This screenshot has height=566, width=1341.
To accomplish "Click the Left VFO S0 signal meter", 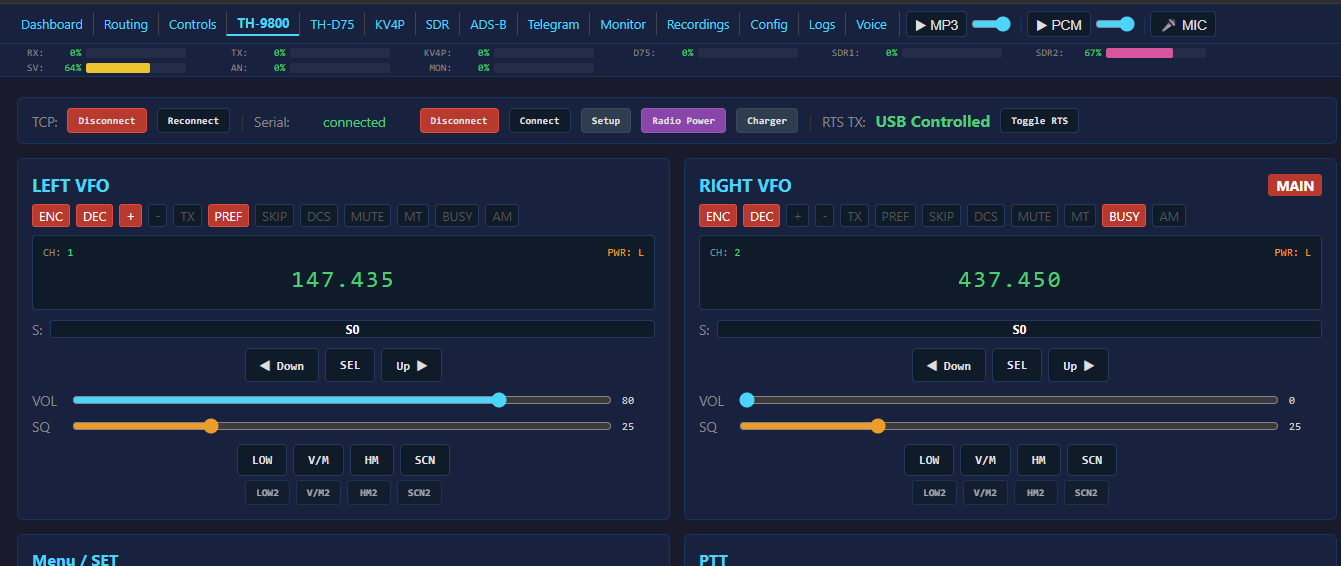I will click(x=352, y=329).
